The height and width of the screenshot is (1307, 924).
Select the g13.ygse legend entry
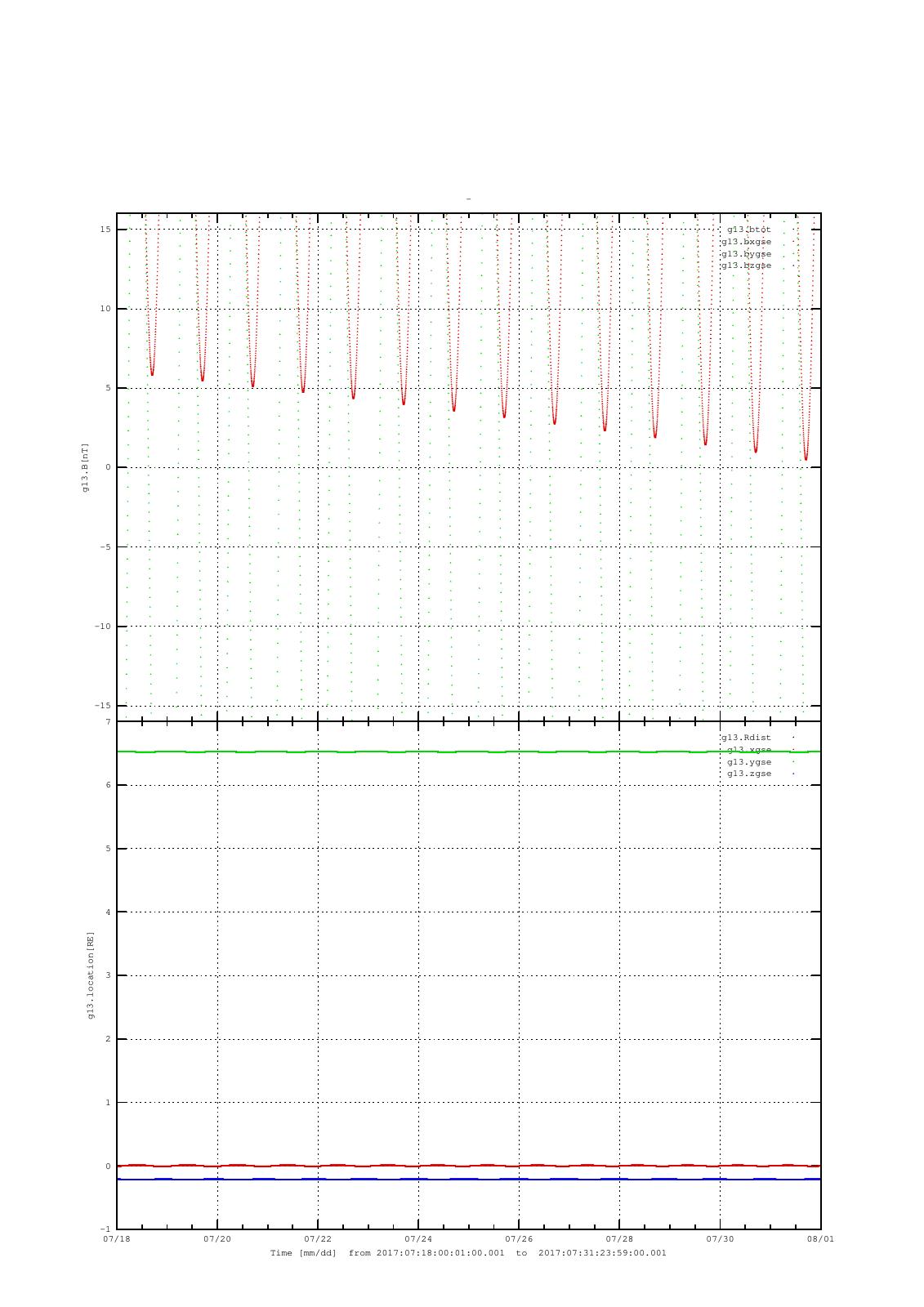[749, 762]
